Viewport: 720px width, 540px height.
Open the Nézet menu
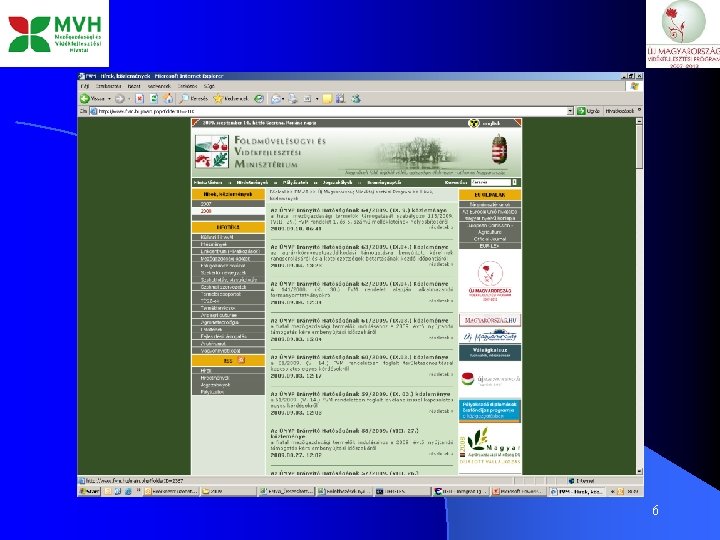click(134, 86)
